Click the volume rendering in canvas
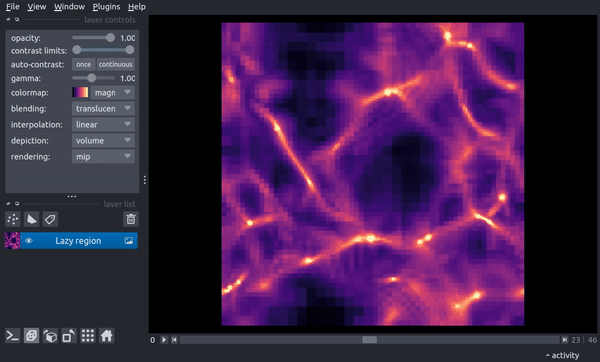This screenshot has width=600, height=362. 373,174
